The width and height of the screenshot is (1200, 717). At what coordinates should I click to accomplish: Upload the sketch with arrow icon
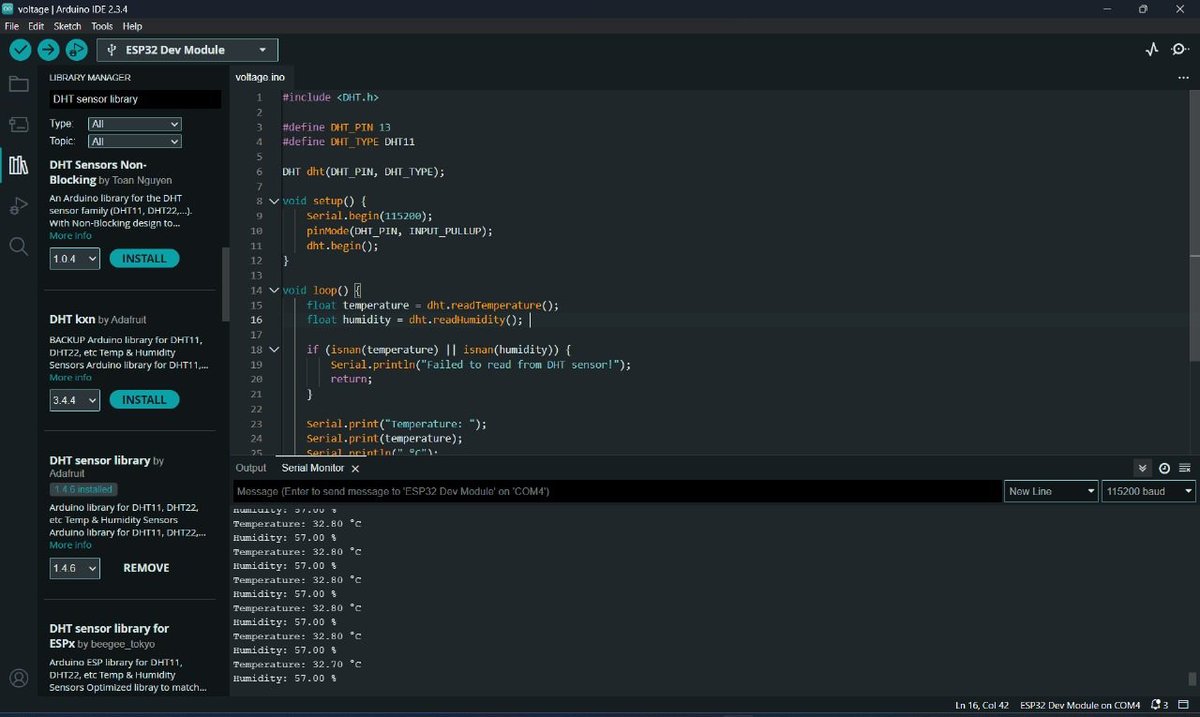pyautogui.click(x=48, y=50)
